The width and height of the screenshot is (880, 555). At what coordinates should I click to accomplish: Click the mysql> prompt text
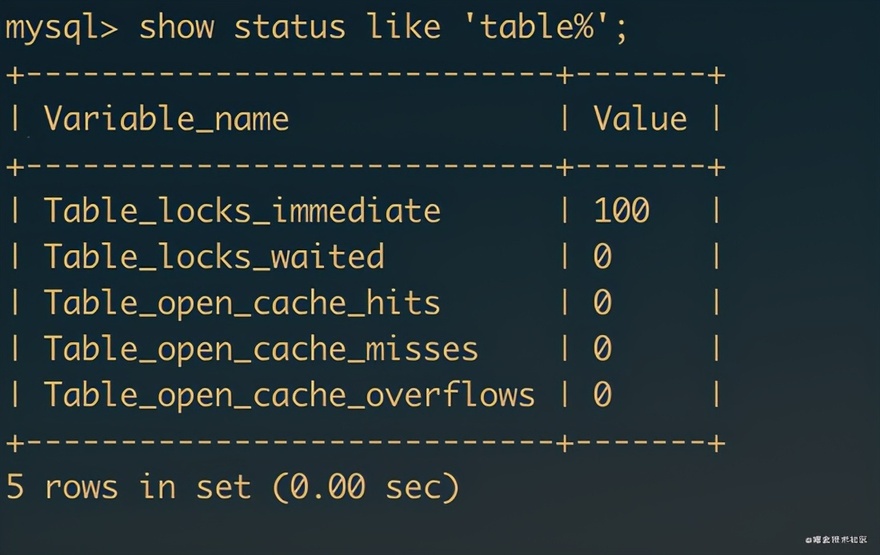pos(61,28)
